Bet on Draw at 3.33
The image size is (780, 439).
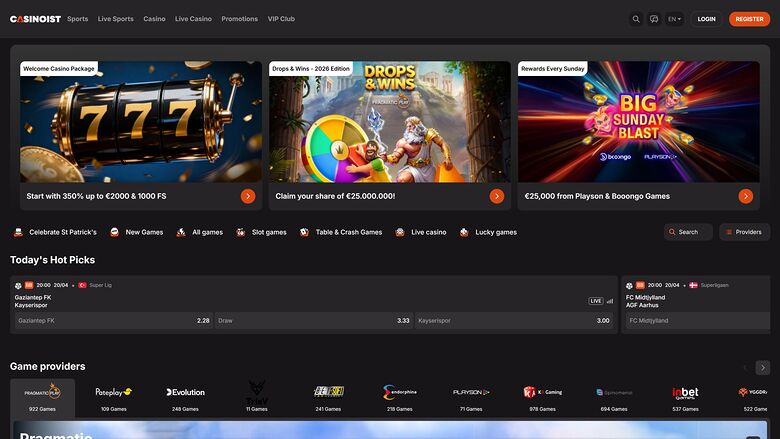(x=313, y=321)
